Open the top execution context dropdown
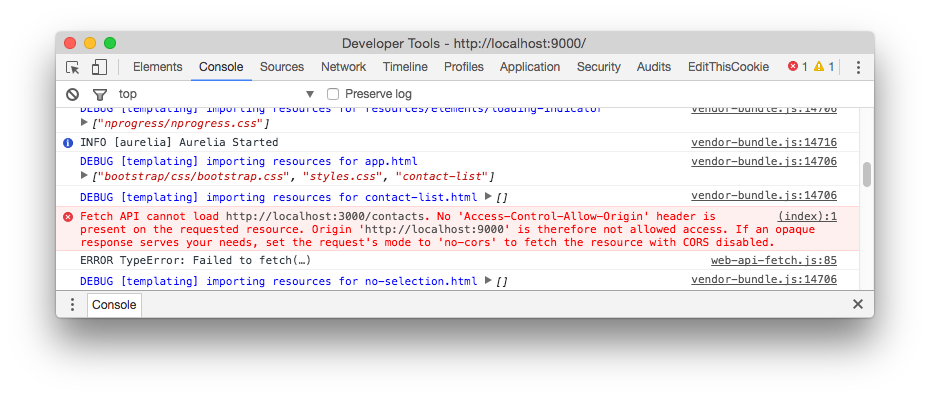 click(216, 94)
